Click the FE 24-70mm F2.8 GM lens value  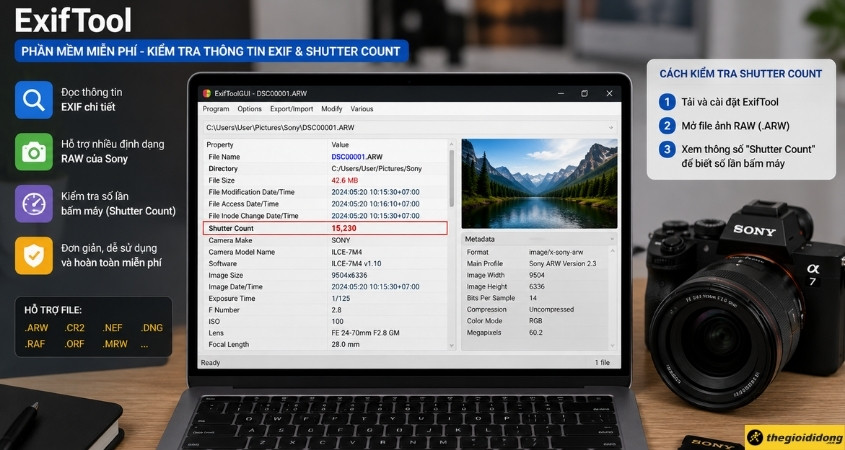(365, 333)
